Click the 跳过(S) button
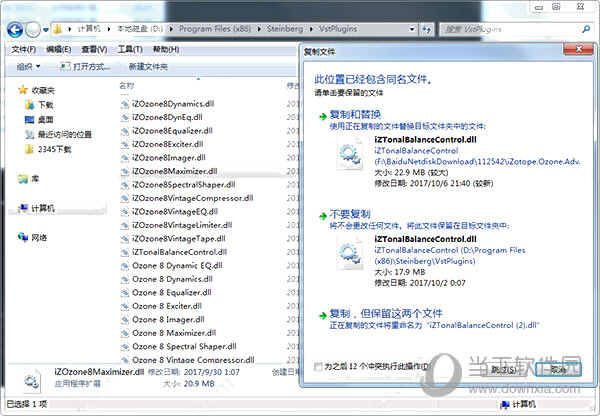 coord(504,369)
